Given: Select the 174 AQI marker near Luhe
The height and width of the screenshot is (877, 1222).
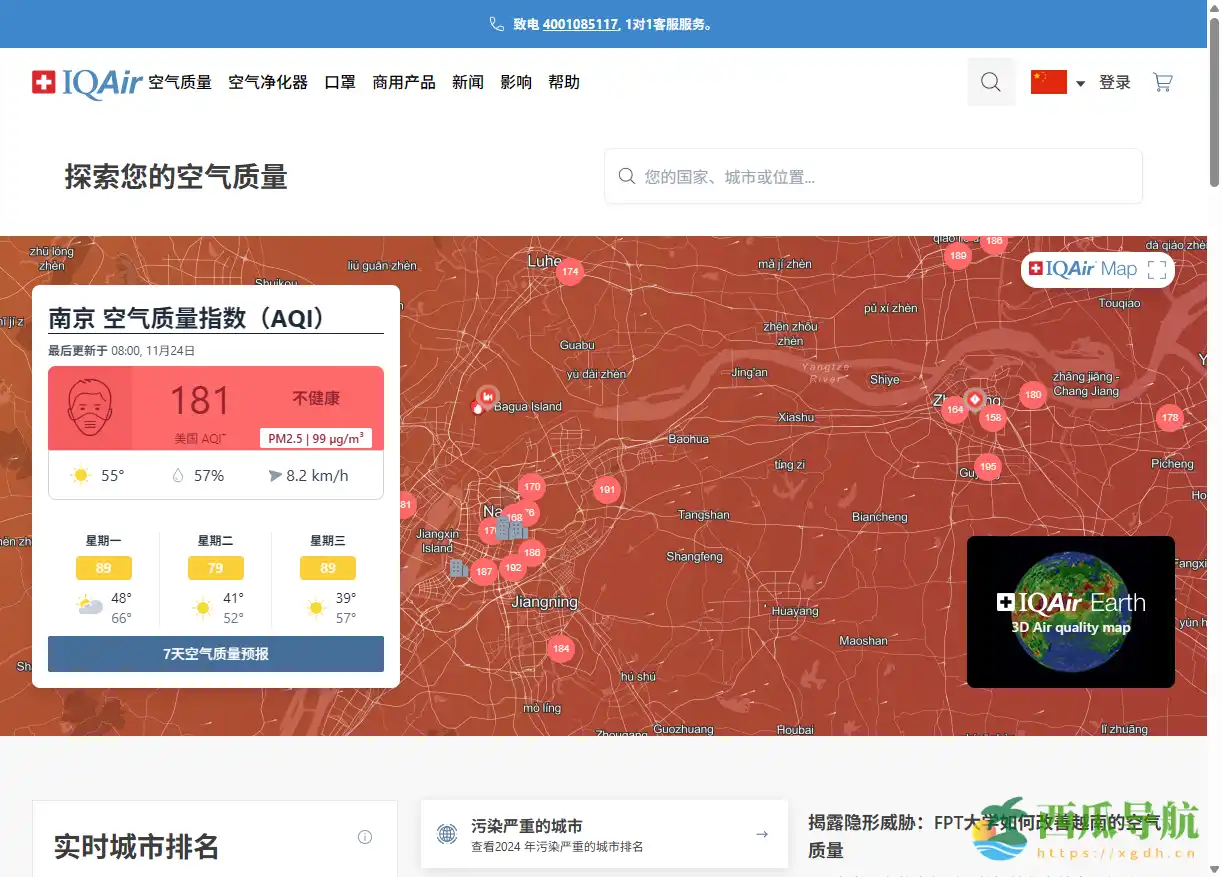Looking at the screenshot, I should pos(570,271).
